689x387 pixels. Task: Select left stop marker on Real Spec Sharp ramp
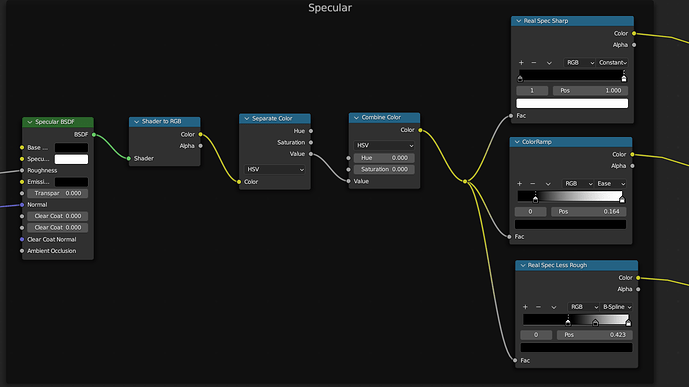520,79
